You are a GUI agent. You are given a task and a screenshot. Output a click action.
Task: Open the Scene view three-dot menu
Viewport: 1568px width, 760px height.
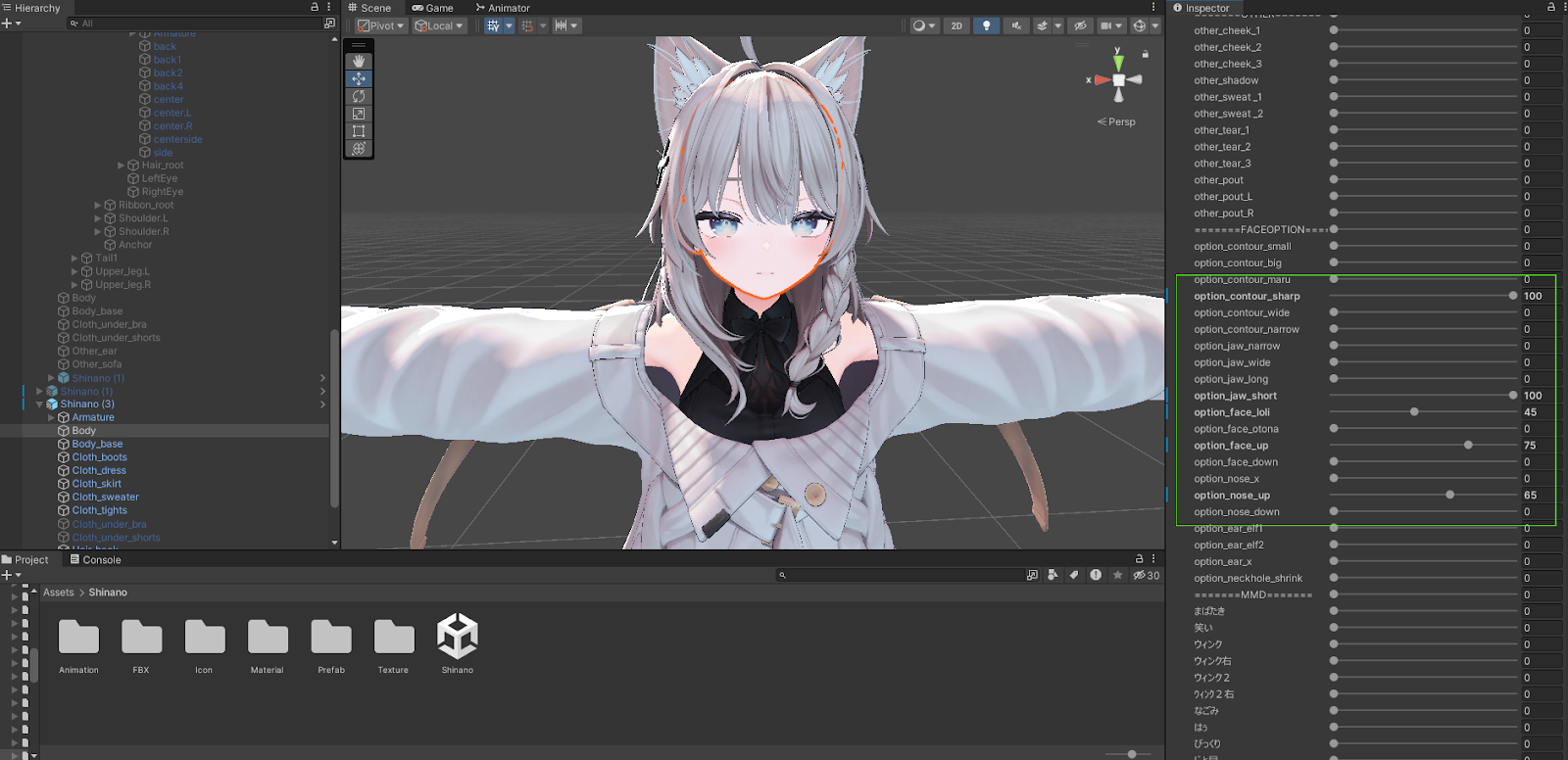pos(1153,7)
